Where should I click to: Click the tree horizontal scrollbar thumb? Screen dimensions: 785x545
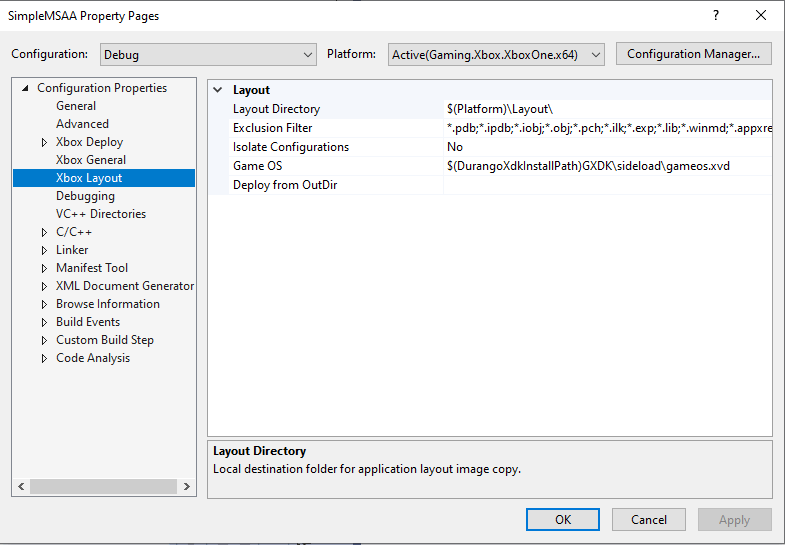point(103,486)
